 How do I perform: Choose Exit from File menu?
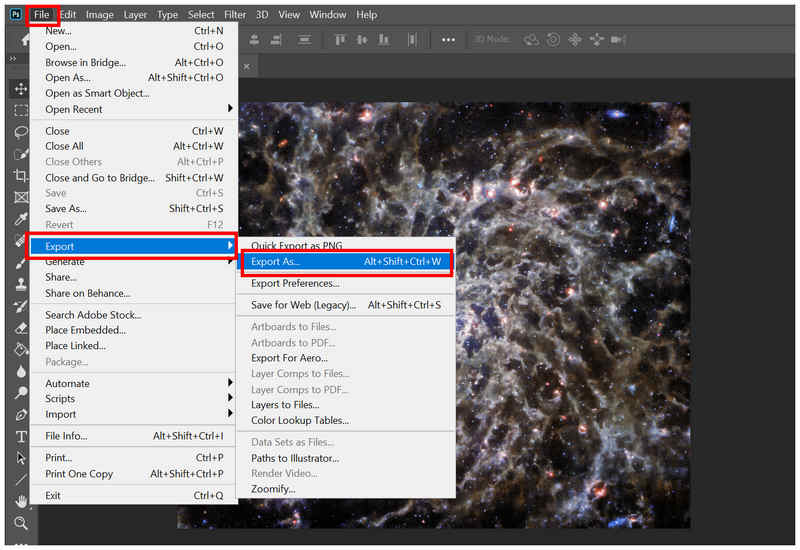[x=134, y=495]
